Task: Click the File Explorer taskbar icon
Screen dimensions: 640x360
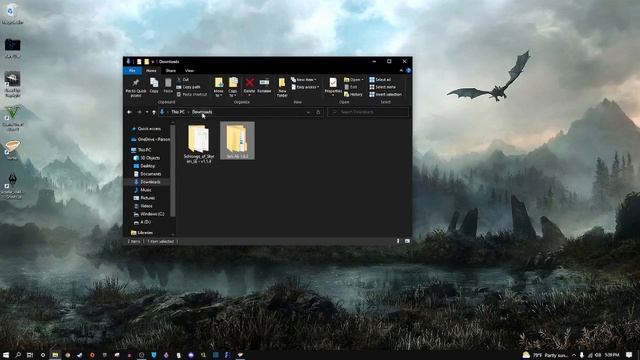Action: click(x=55, y=355)
